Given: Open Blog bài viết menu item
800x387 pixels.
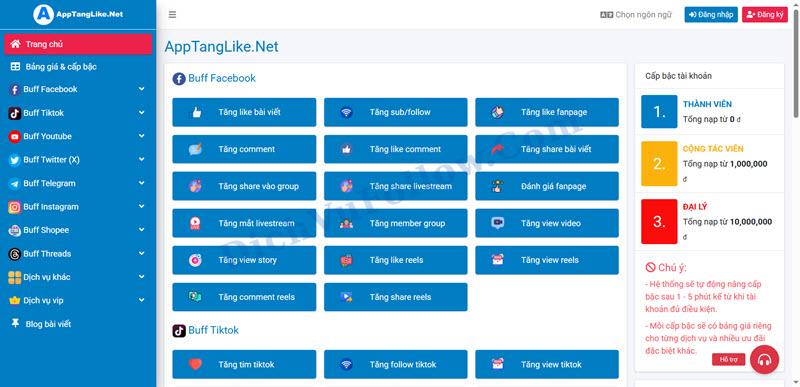Looking at the screenshot, I should (x=78, y=324).
